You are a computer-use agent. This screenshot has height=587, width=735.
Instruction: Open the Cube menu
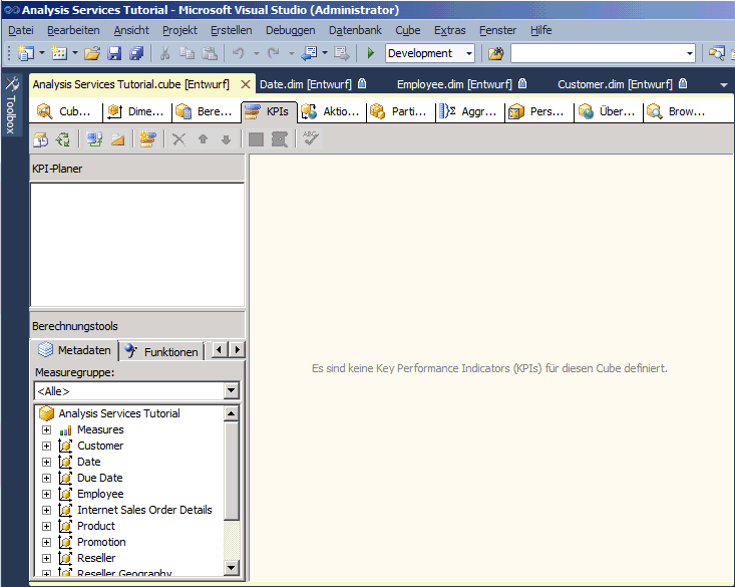click(x=407, y=30)
